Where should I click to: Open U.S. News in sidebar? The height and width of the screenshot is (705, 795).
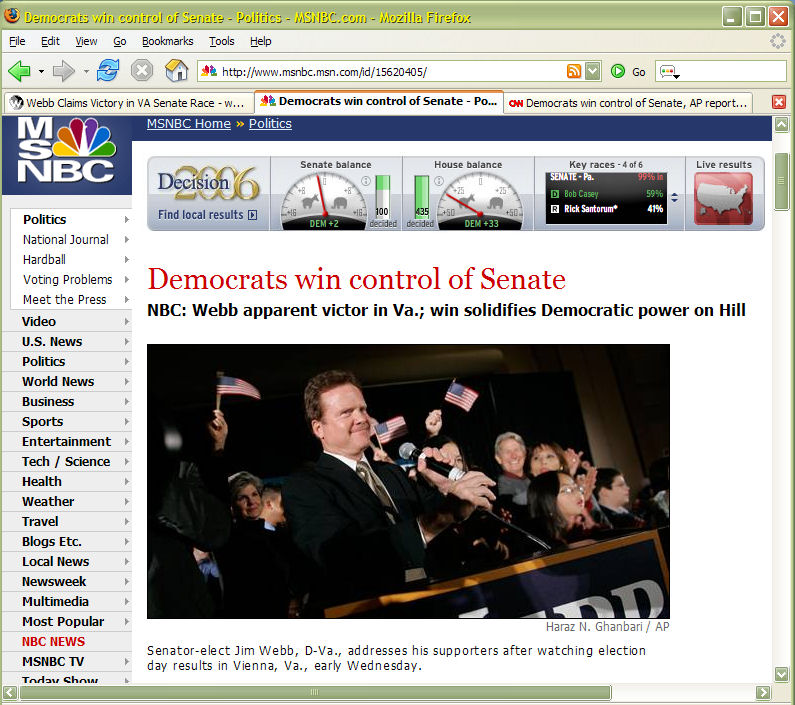point(52,341)
